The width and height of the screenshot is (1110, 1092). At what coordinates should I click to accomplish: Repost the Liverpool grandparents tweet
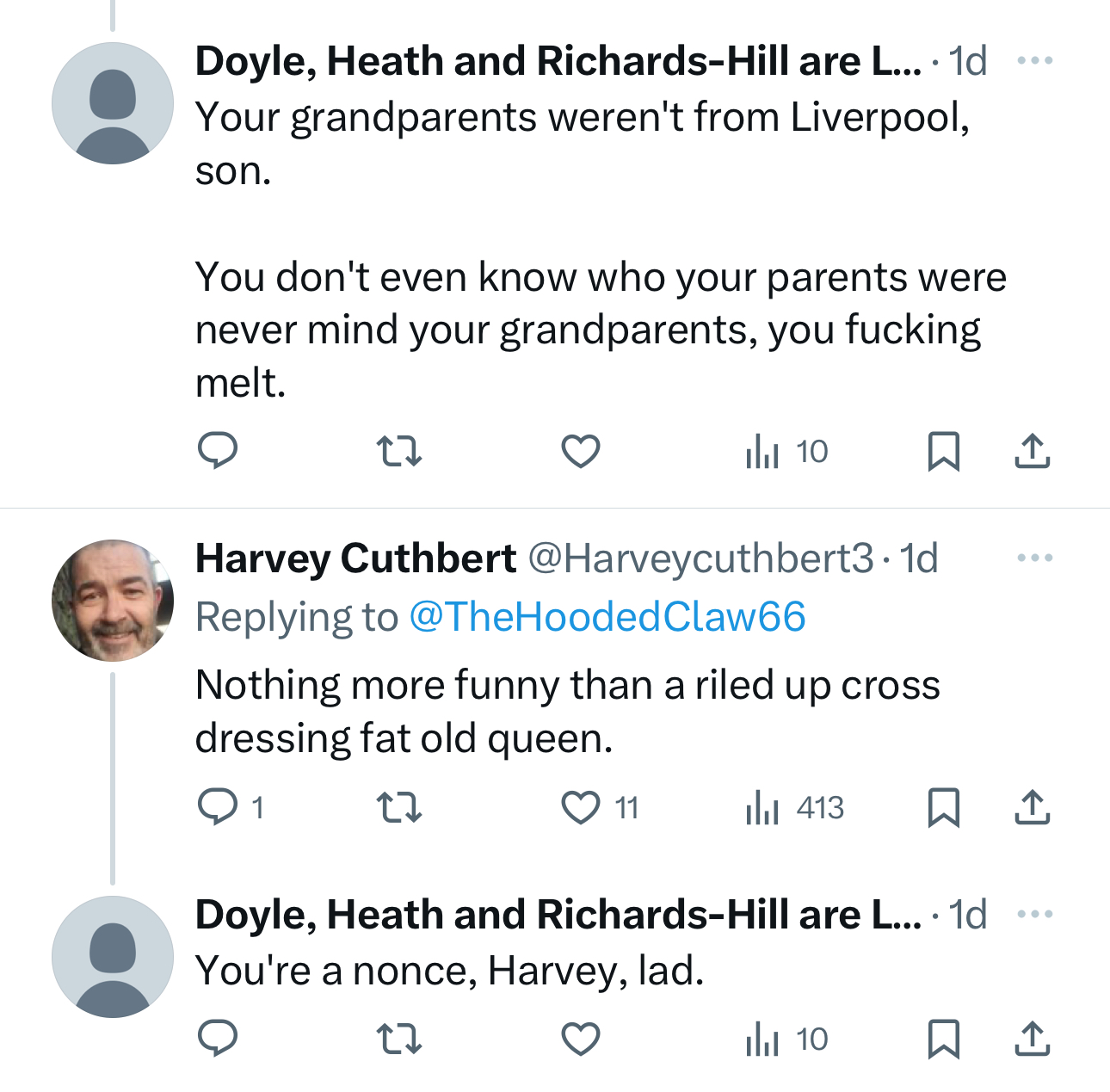[x=400, y=451]
